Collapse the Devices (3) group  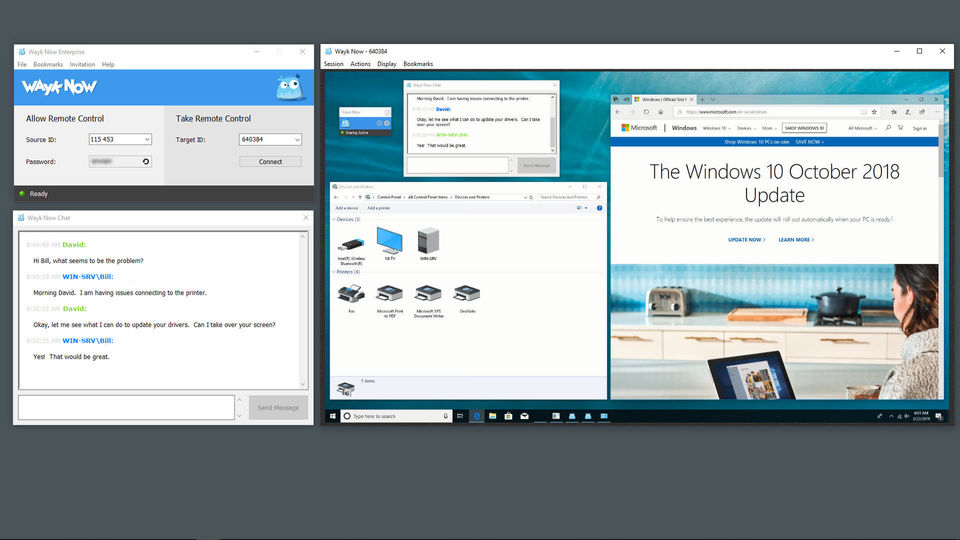pos(334,219)
